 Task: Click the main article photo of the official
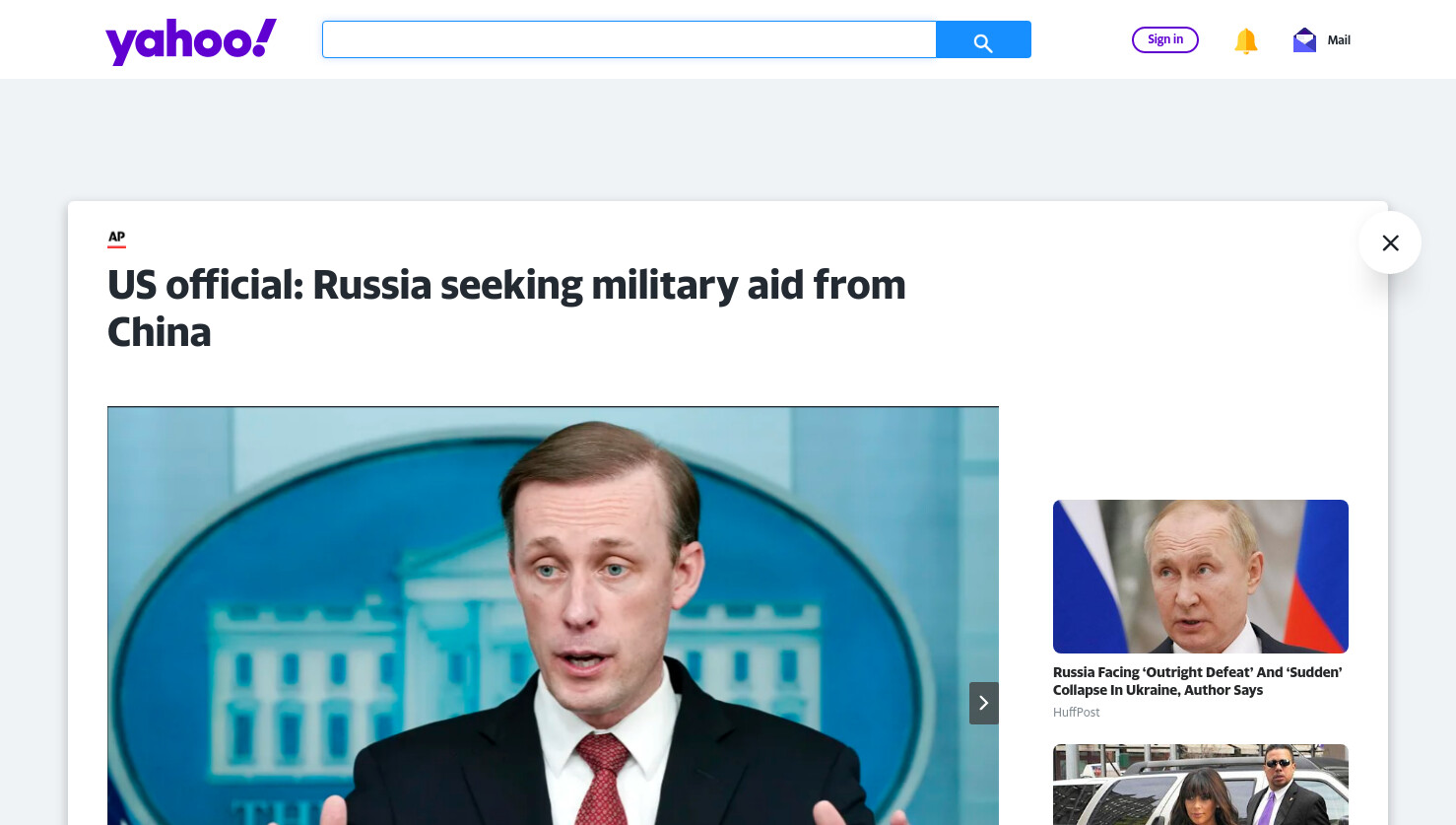click(x=553, y=615)
